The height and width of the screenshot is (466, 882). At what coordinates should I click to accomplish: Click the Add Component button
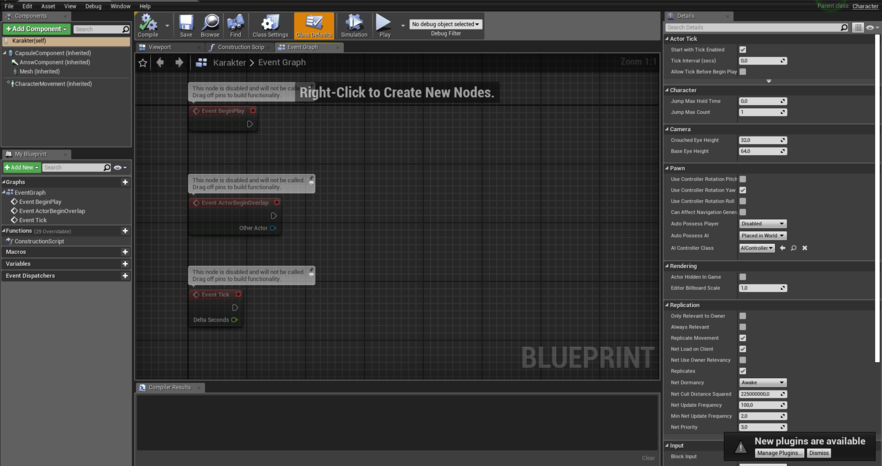point(37,29)
